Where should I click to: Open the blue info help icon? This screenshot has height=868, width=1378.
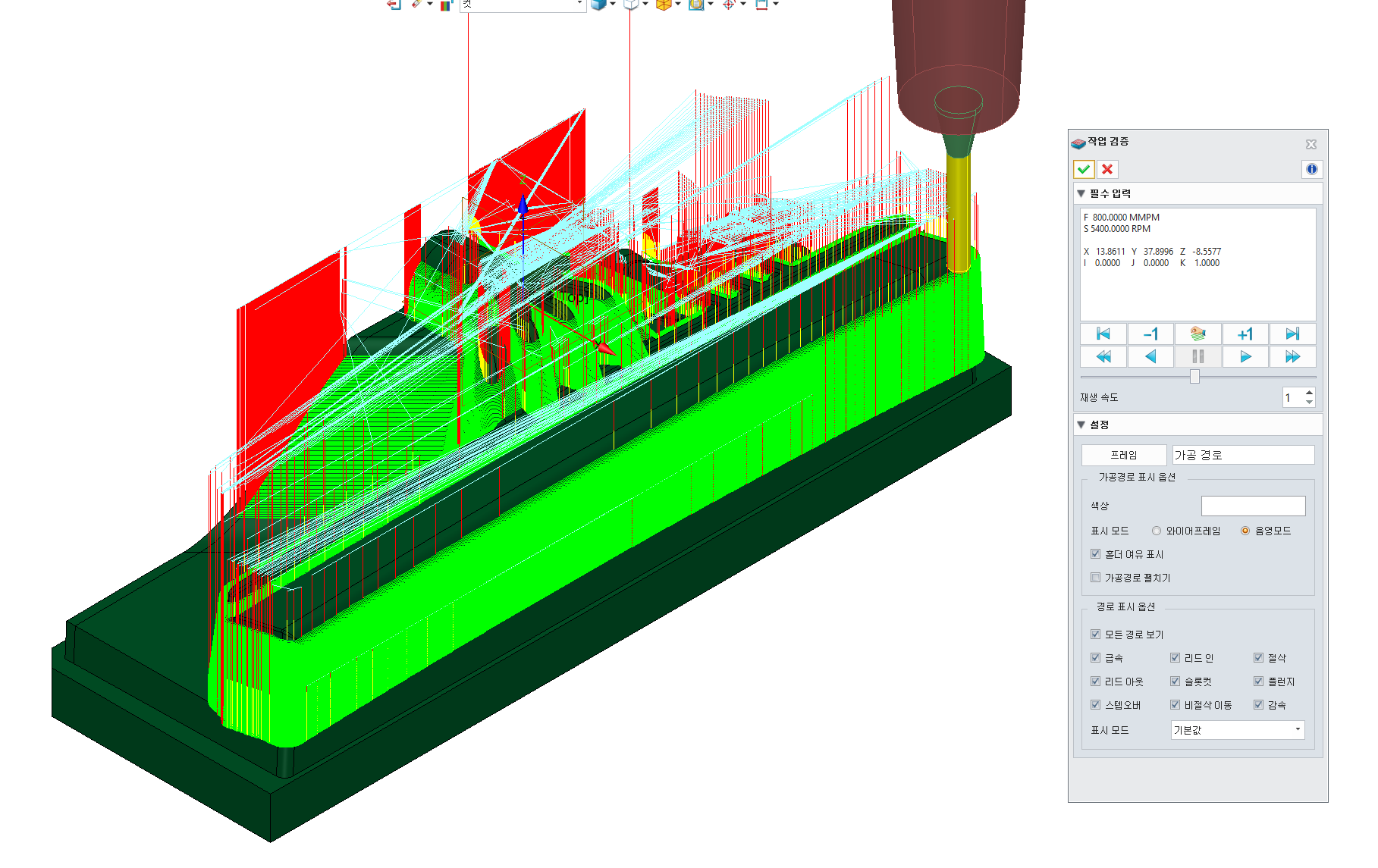tap(1312, 169)
